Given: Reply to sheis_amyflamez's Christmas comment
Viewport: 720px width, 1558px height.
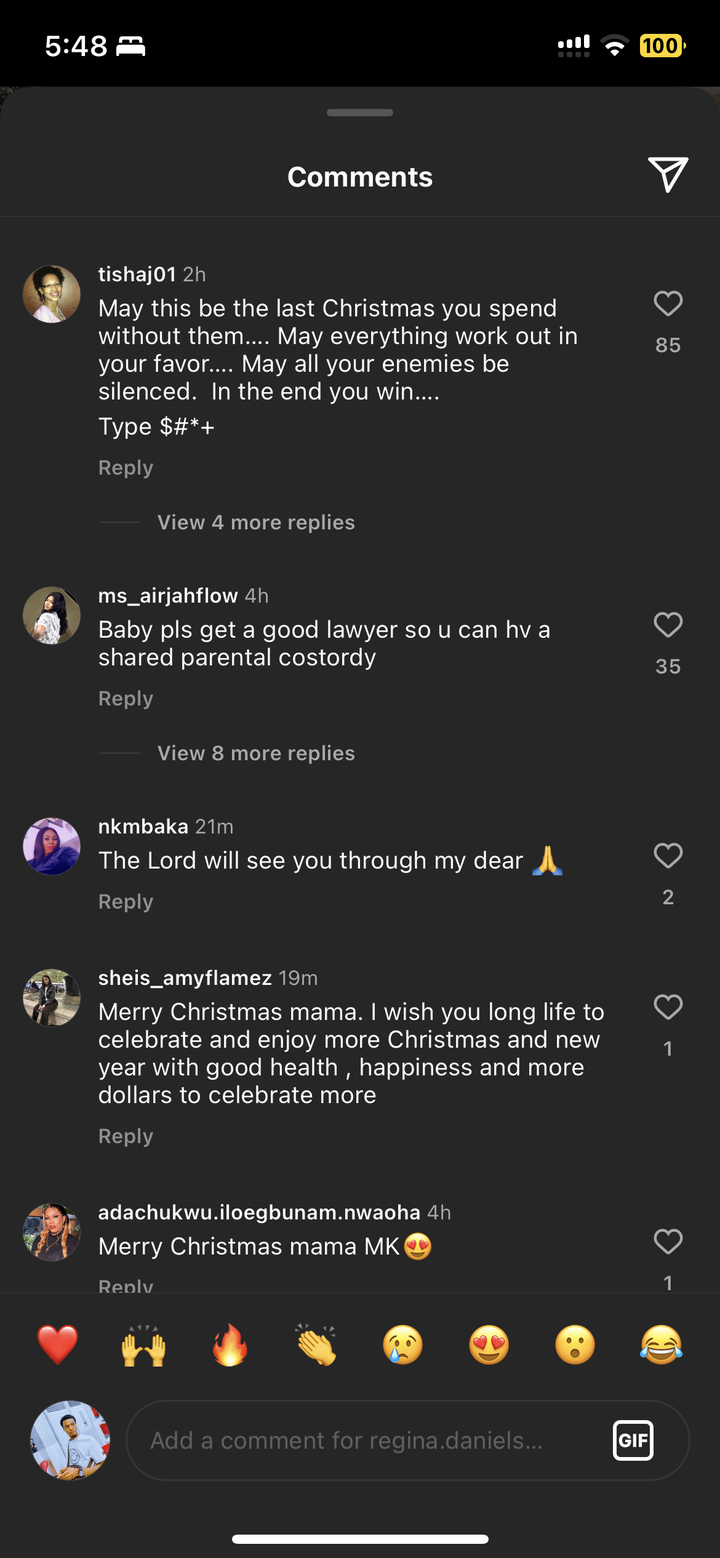Looking at the screenshot, I should [x=126, y=1136].
